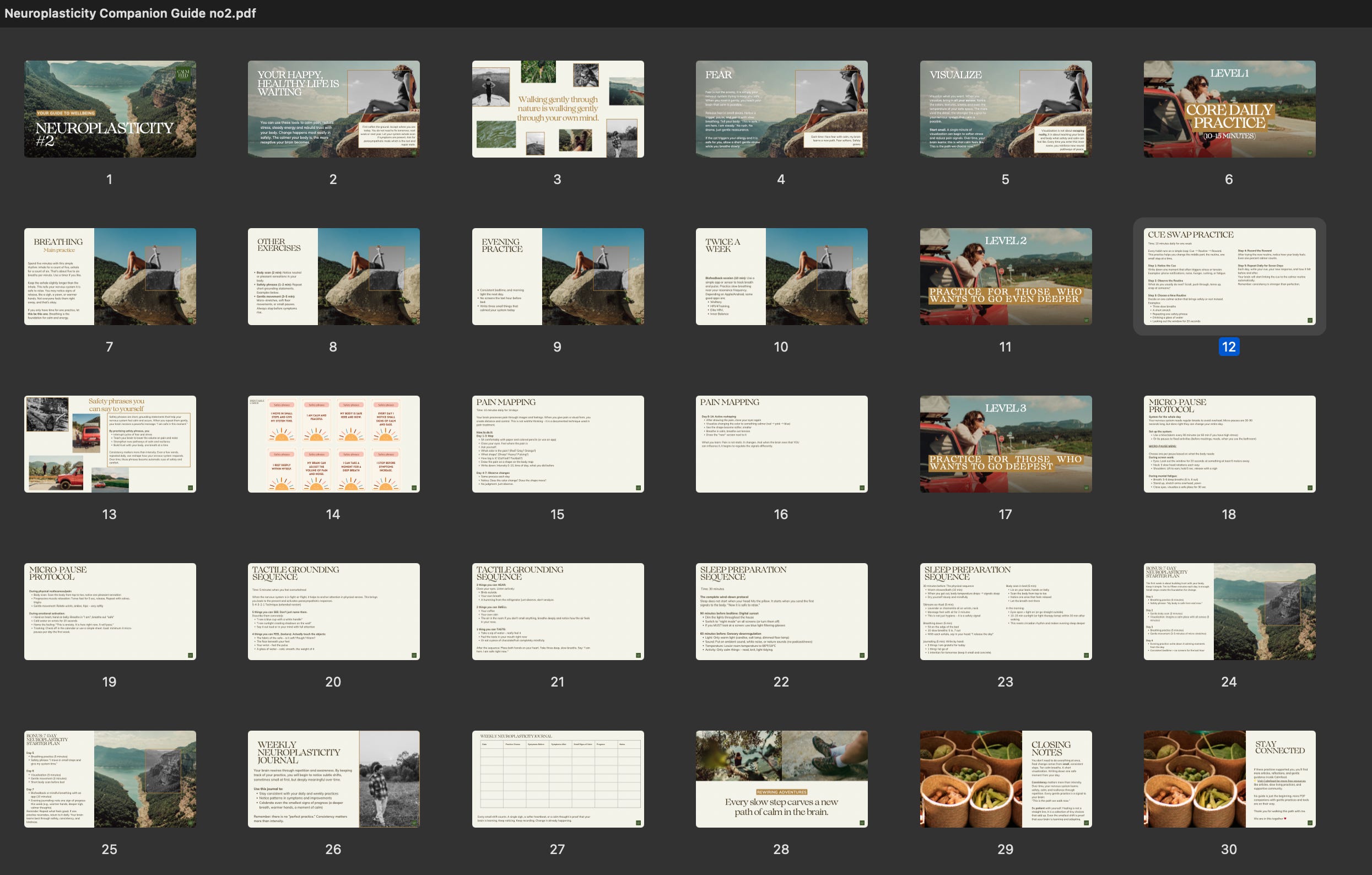Click the STAY CONNECTED page 30 thumbnail

pos(1229,779)
